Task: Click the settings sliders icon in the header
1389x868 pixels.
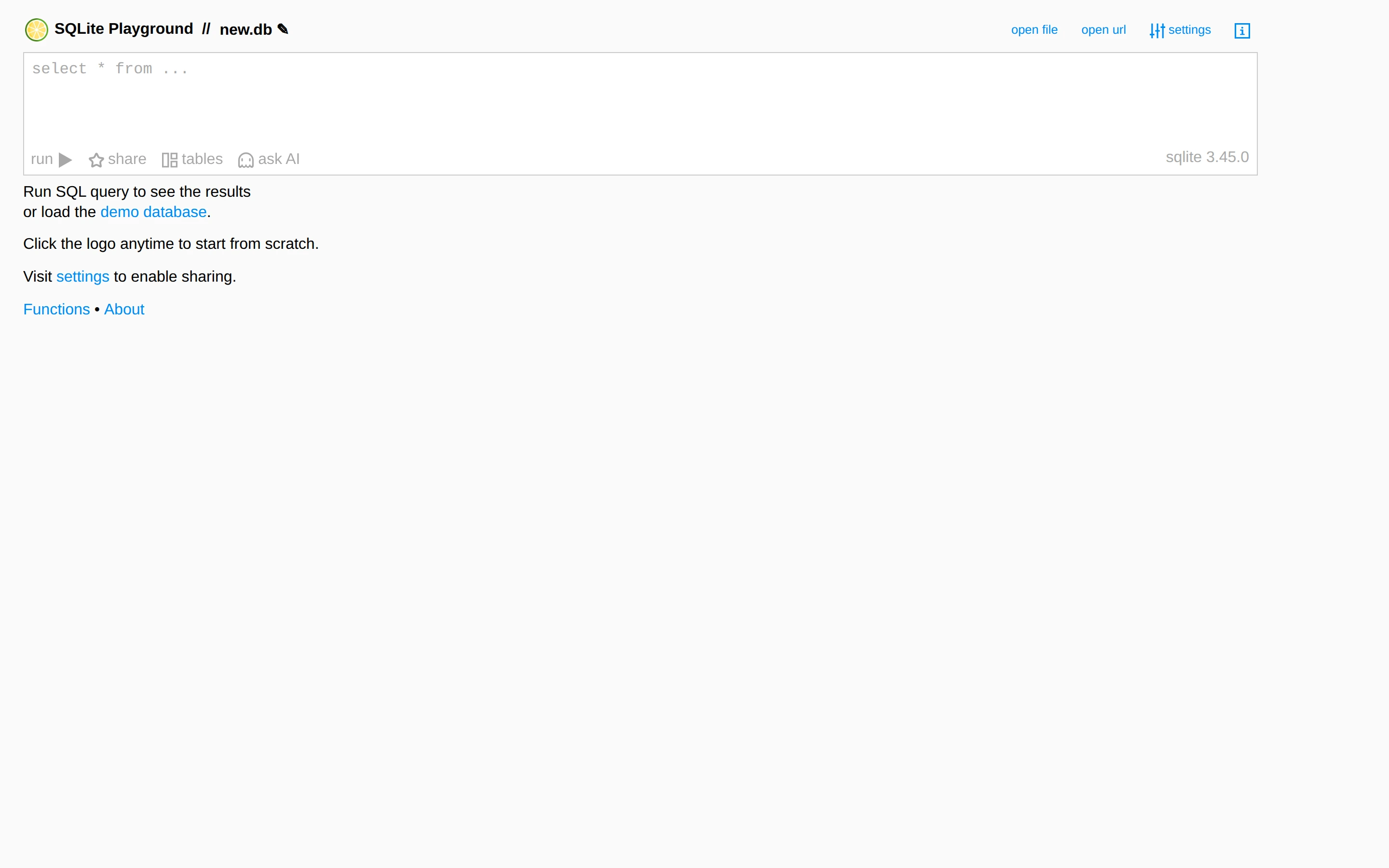Action: tap(1157, 30)
